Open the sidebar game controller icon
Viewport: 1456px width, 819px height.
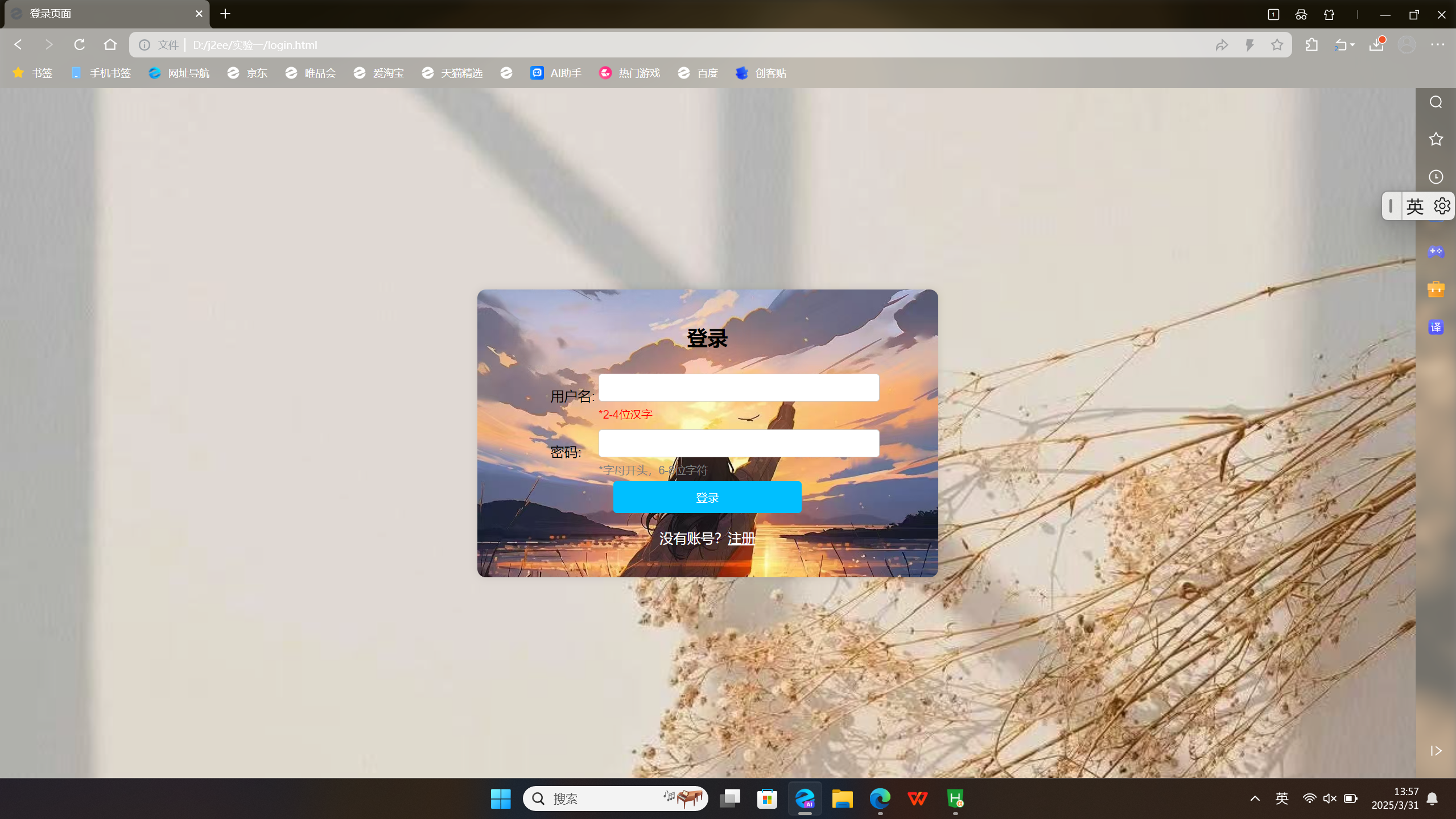1436,252
